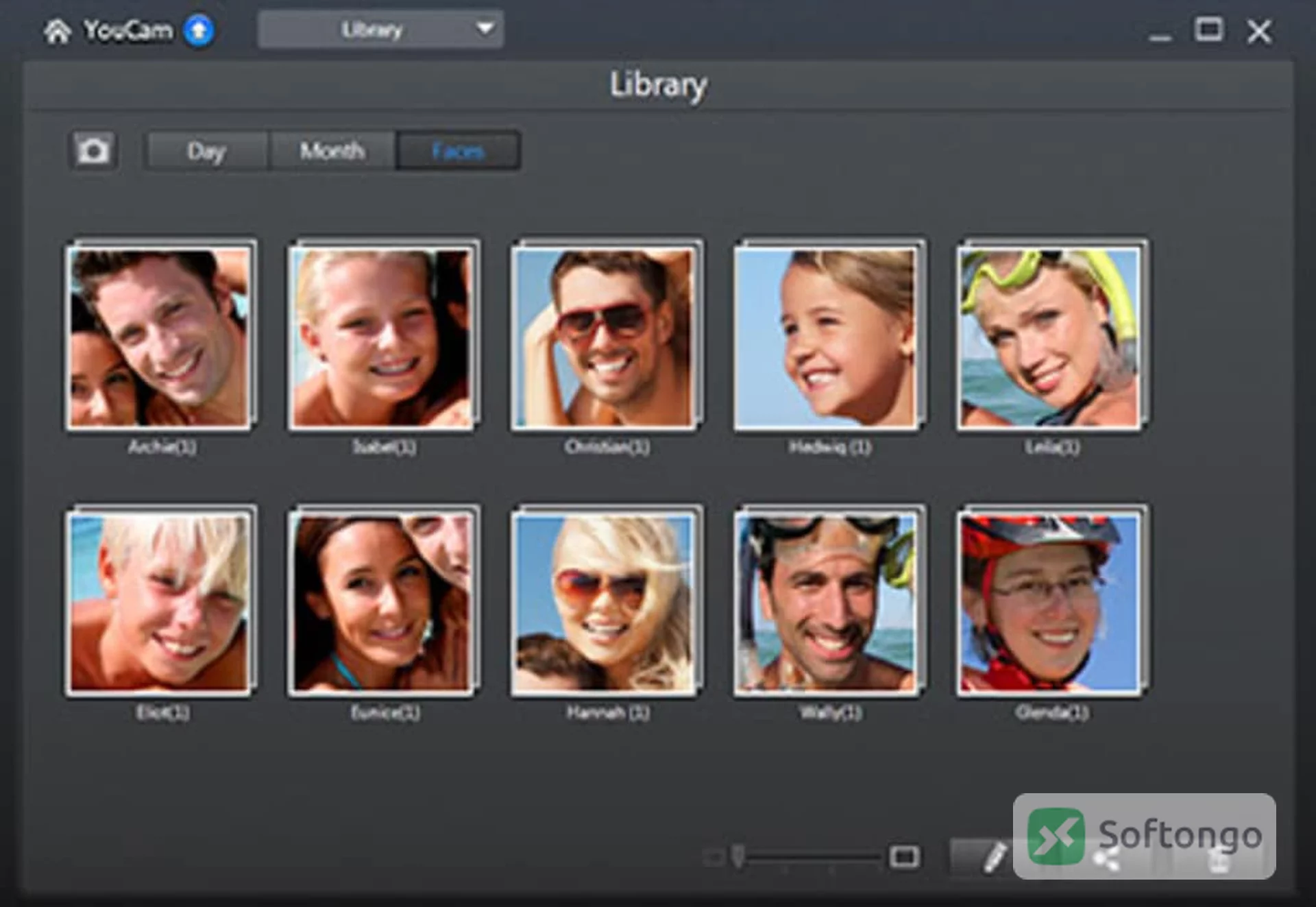Image resolution: width=1316 pixels, height=907 pixels.
Task: Switch to the Month view tab
Action: [x=332, y=151]
